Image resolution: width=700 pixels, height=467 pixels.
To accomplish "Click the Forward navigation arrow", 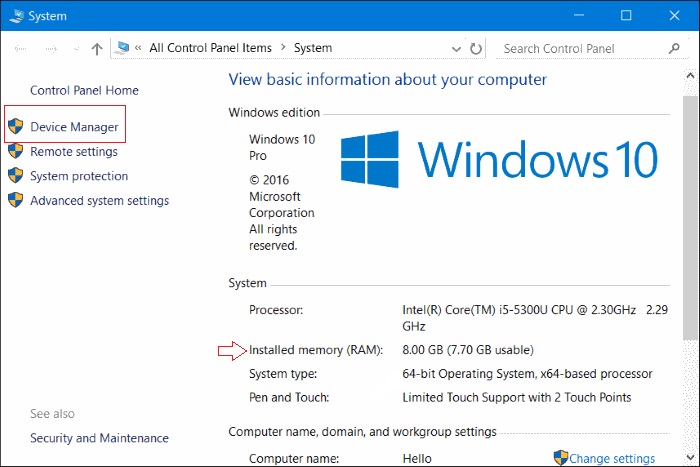I will 51,48.
